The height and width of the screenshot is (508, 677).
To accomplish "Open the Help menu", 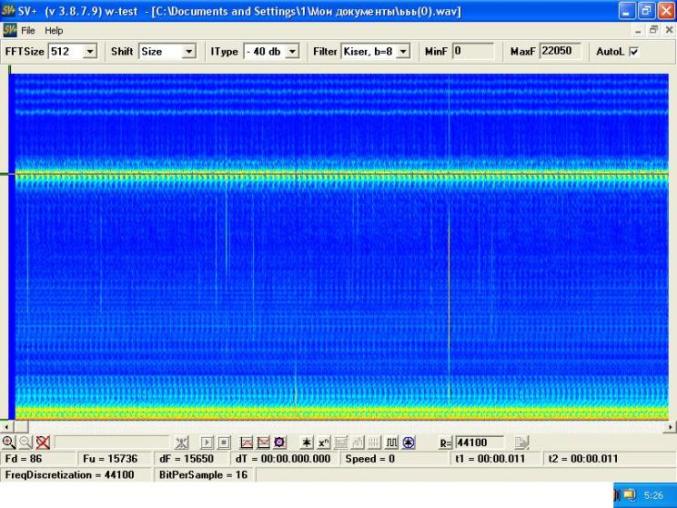I will pos(54,30).
